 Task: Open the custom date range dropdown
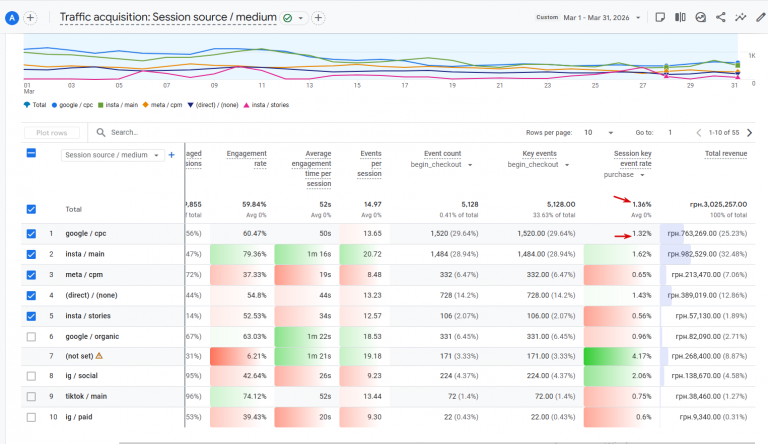click(588, 18)
